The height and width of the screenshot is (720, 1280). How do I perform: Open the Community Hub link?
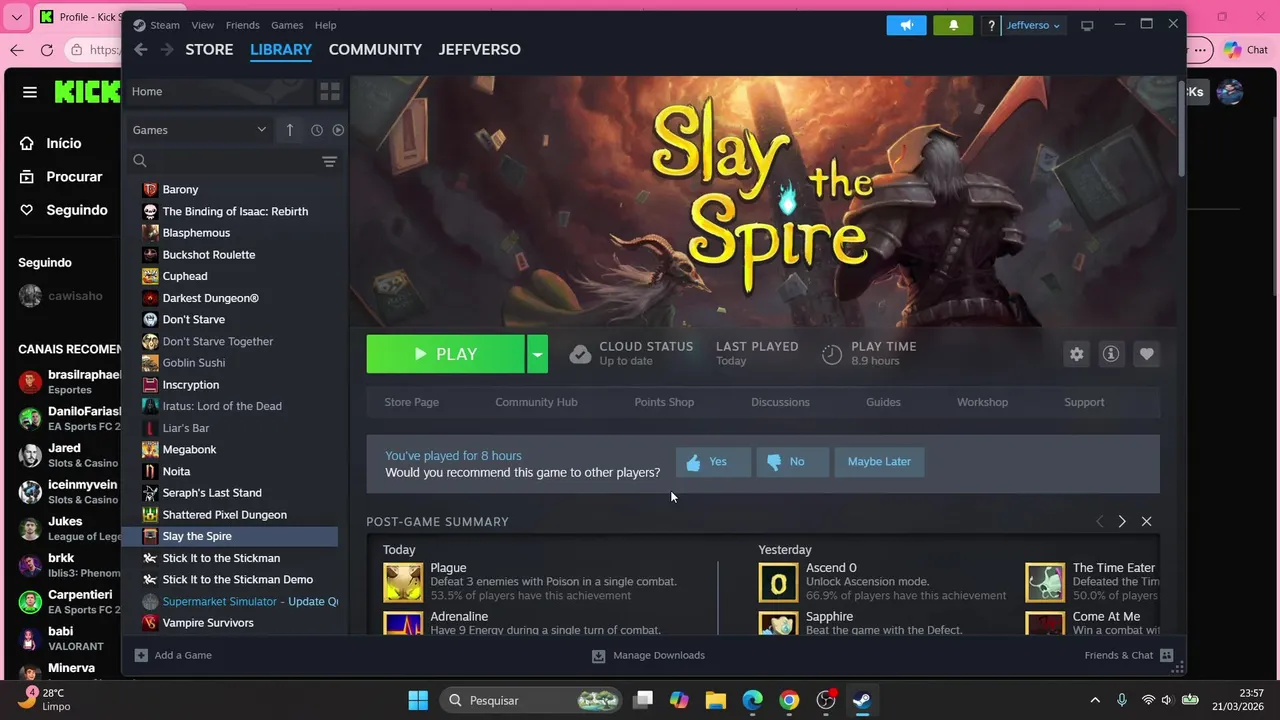click(536, 402)
